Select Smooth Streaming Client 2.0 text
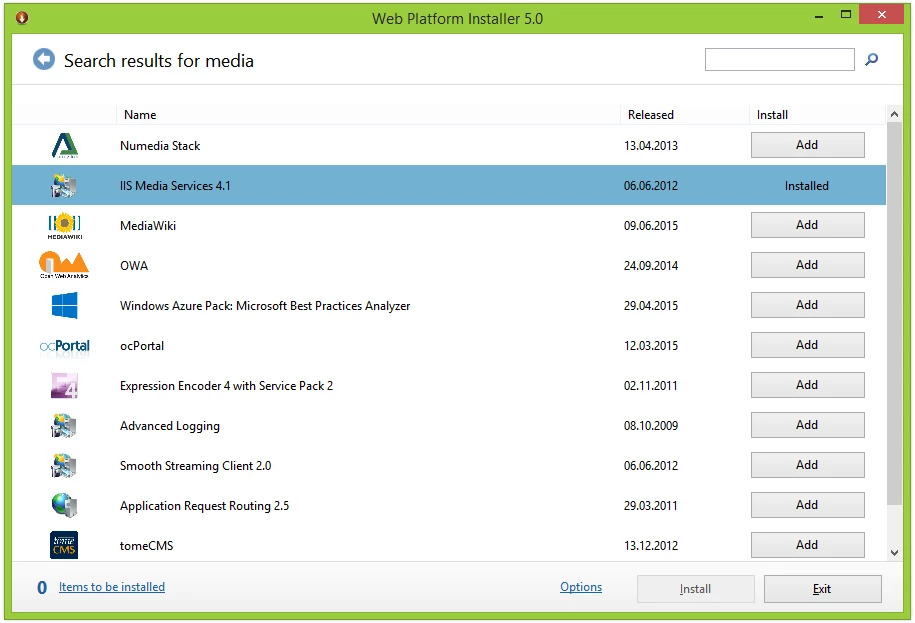 coord(195,466)
